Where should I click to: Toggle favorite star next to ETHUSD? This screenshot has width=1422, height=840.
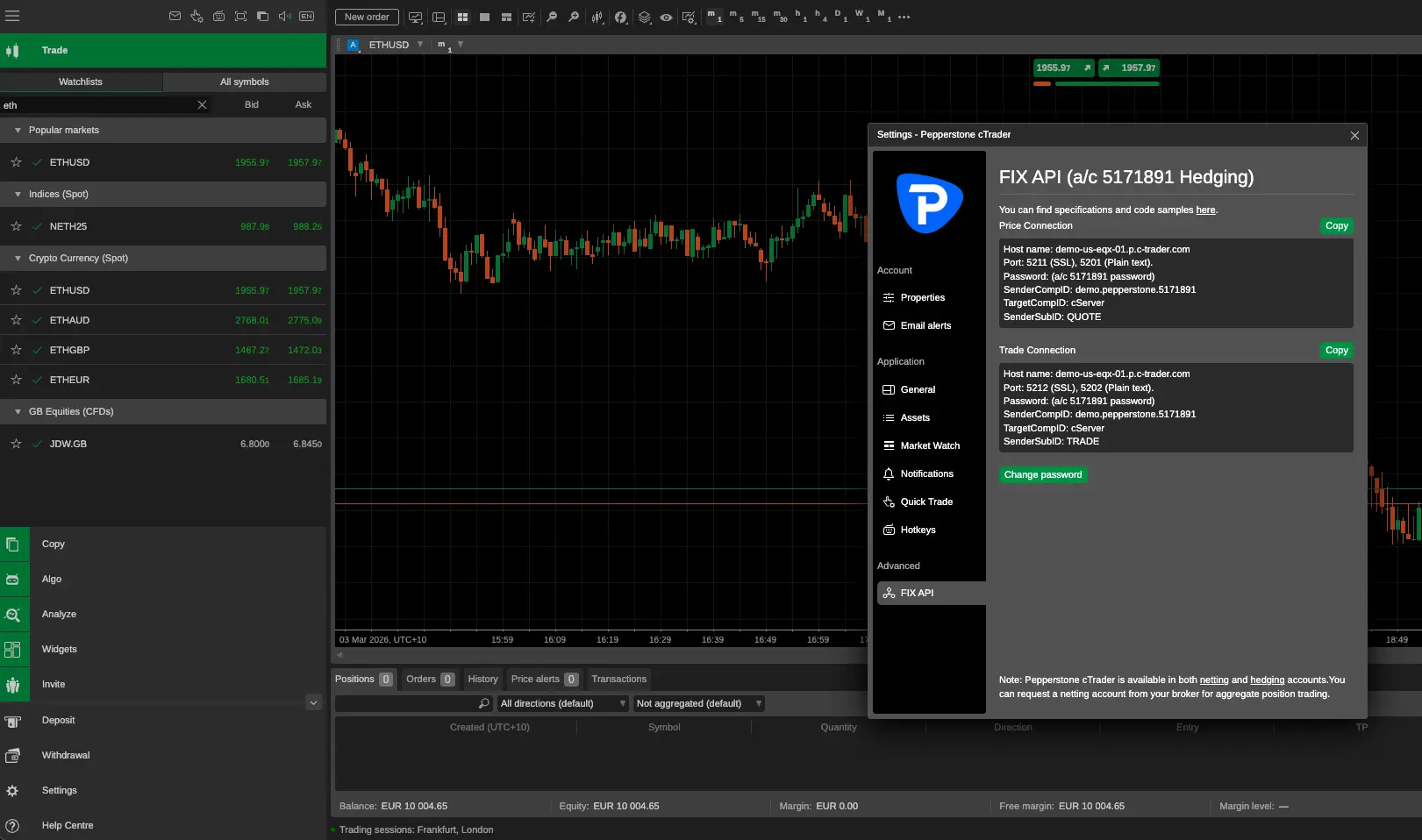pyautogui.click(x=16, y=162)
